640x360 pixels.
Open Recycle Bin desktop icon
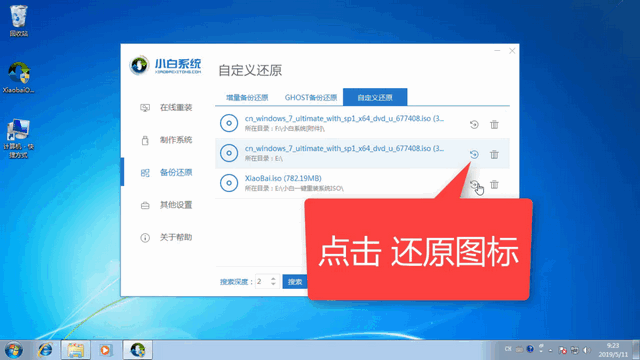19,20
